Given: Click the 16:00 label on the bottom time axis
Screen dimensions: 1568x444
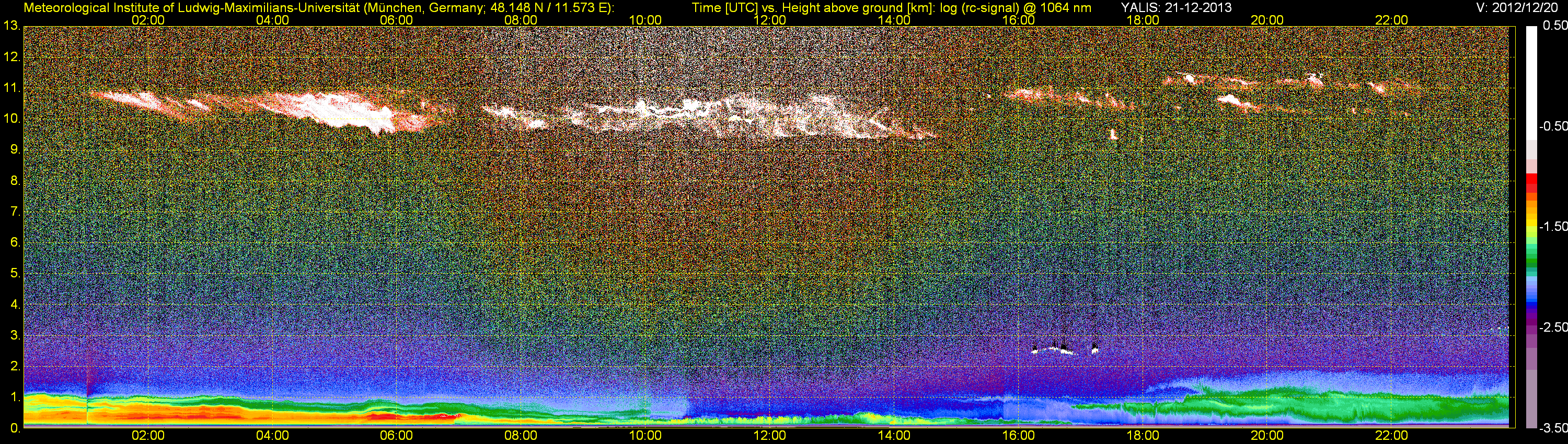Looking at the screenshot, I should pyautogui.click(x=1018, y=436).
